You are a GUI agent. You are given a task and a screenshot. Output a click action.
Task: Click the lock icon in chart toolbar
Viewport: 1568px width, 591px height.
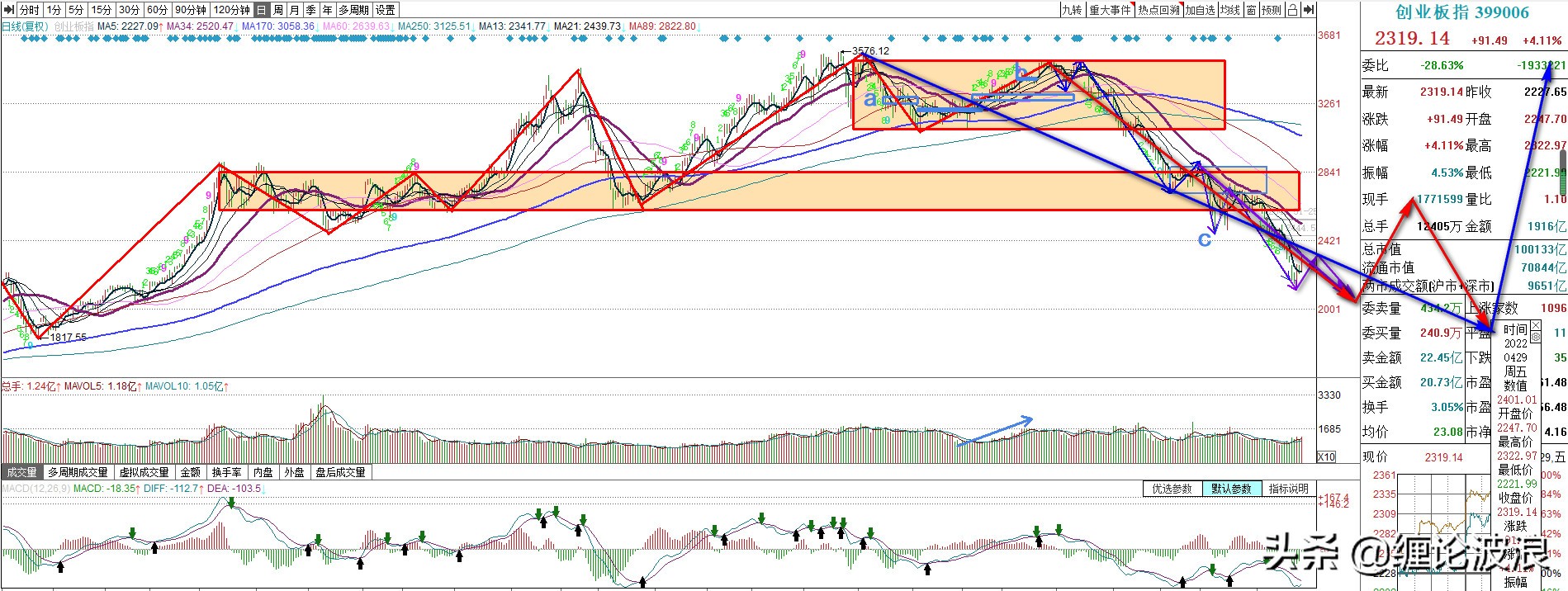(1292, 10)
